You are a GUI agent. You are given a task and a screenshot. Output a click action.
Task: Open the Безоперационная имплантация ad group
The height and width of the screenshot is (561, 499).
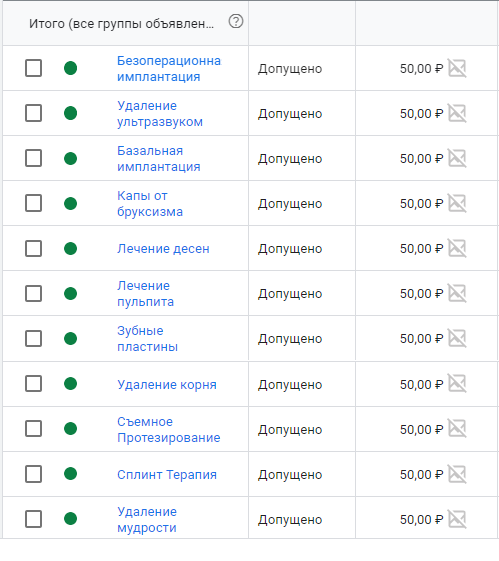[x=169, y=68]
